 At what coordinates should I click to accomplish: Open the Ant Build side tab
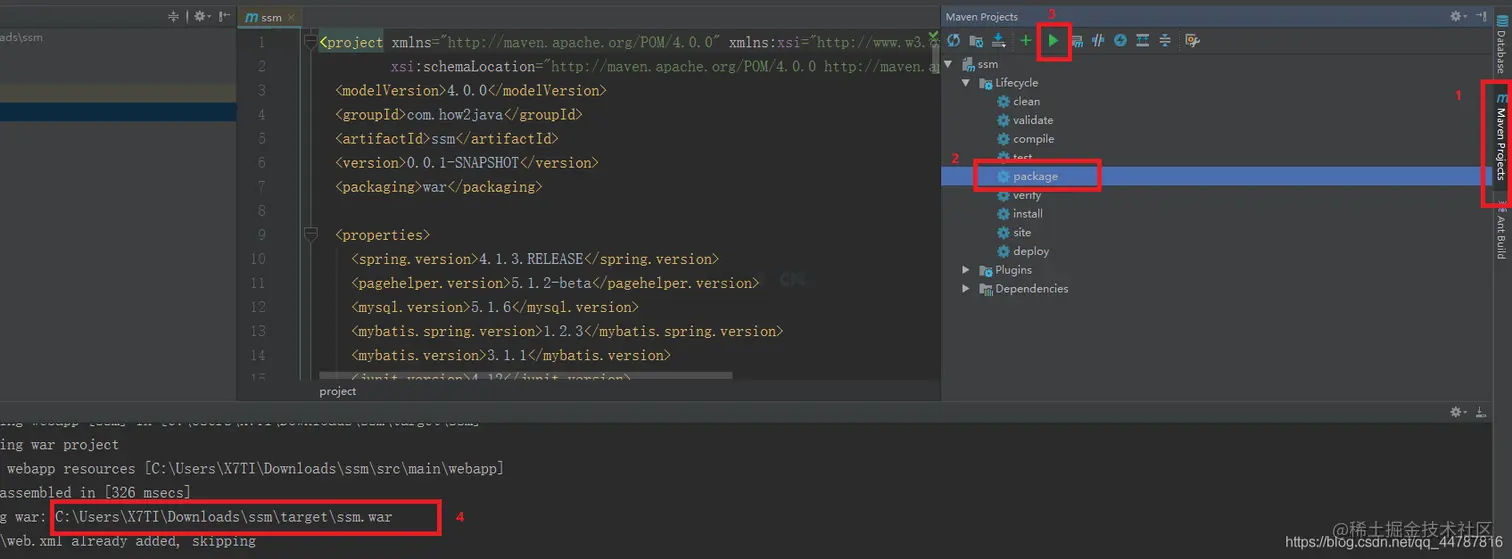[1501, 231]
